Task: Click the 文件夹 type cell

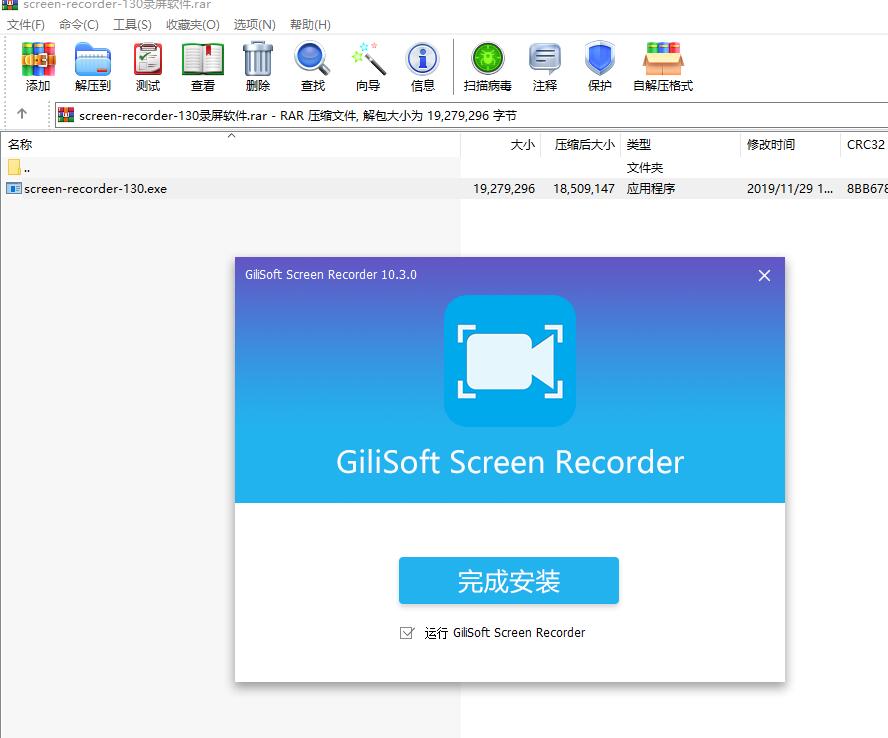Action: click(644, 168)
